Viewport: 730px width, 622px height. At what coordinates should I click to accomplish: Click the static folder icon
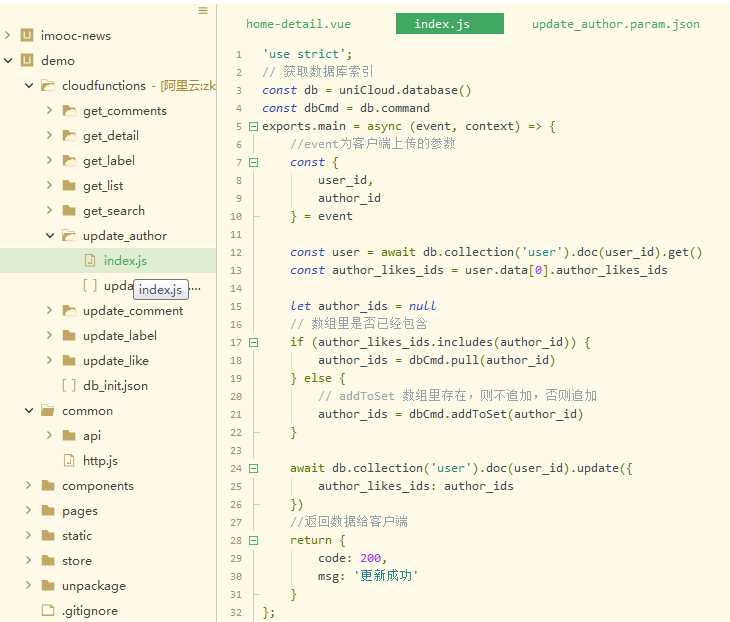click(x=48, y=535)
